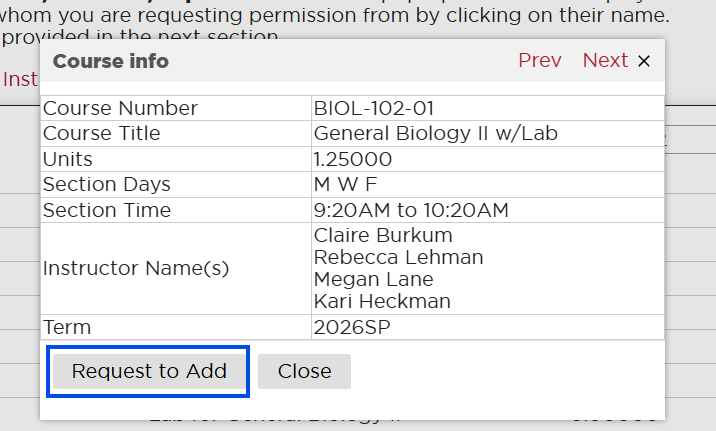
Task: Go to the Next course
Action: click(x=605, y=61)
